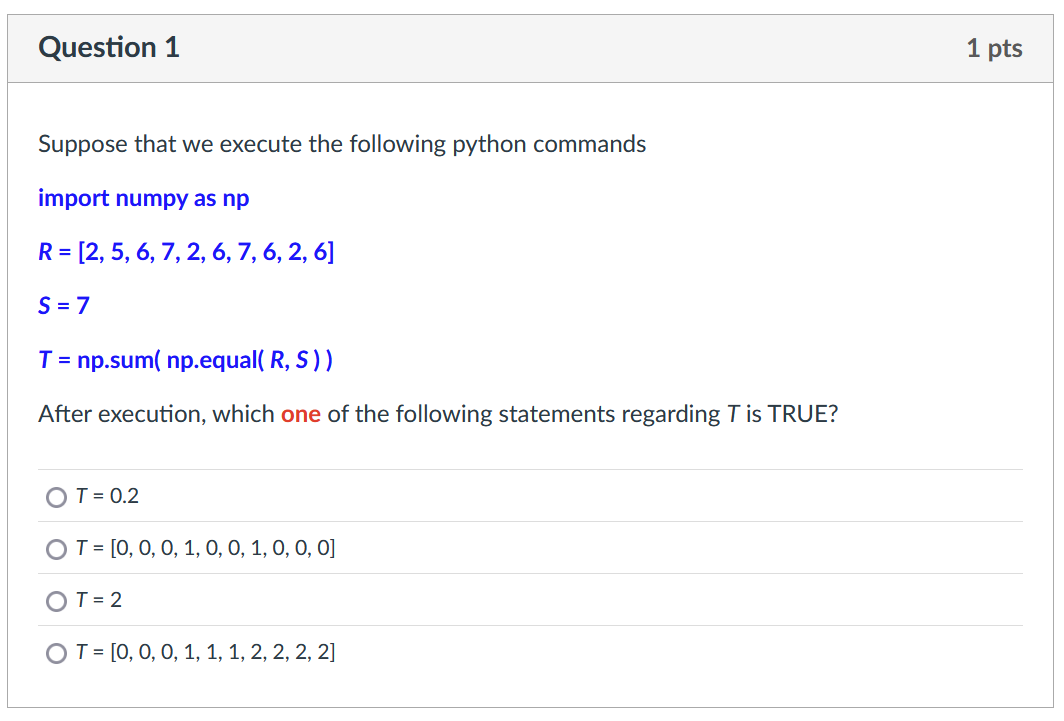Choose answer T = [0, 0, 0, 1, 0, 0, 1, 0, 0, 0]

pyautogui.click(x=56, y=549)
